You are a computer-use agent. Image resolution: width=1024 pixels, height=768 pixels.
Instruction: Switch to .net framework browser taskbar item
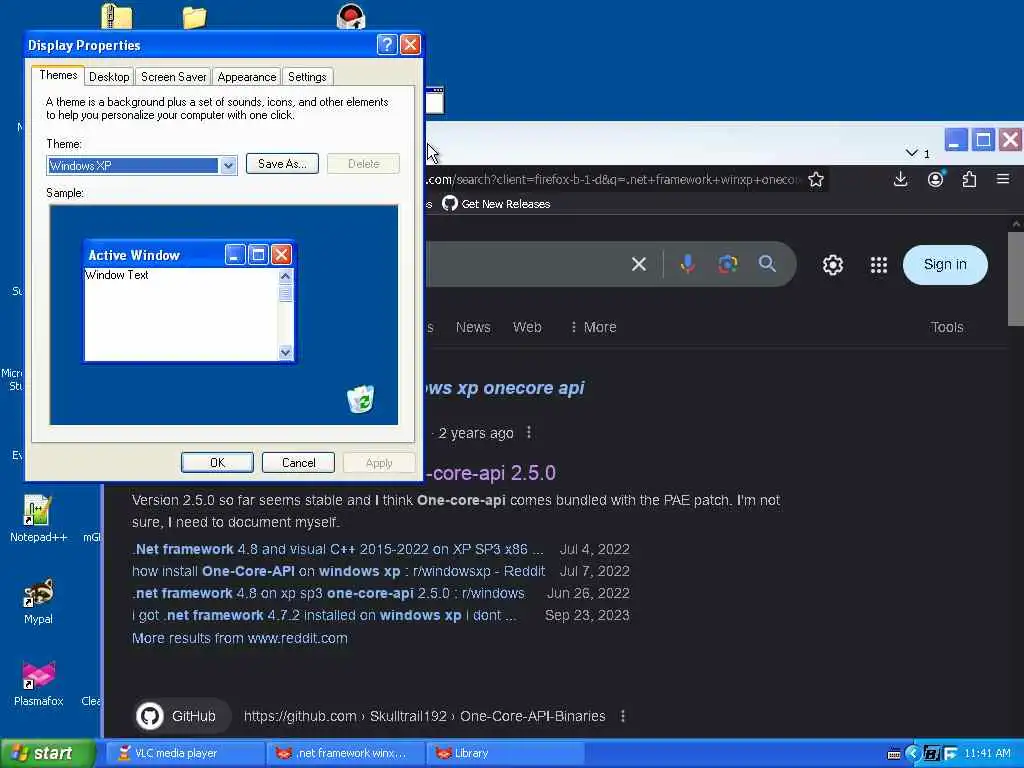tap(346, 754)
